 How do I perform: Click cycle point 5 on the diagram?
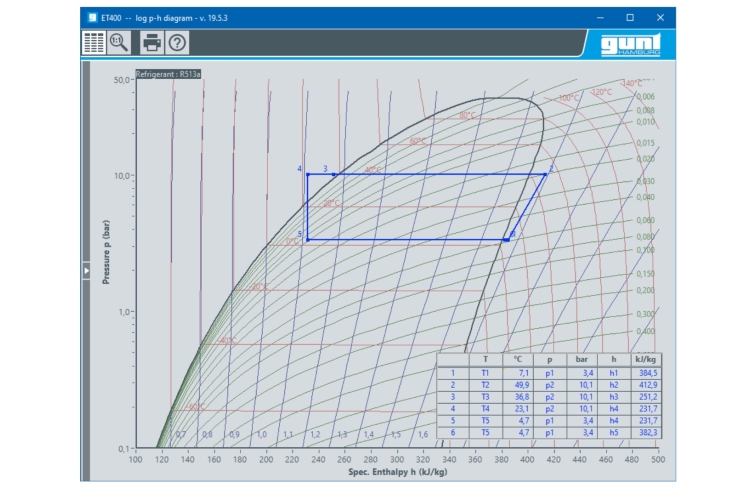[308, 239]
